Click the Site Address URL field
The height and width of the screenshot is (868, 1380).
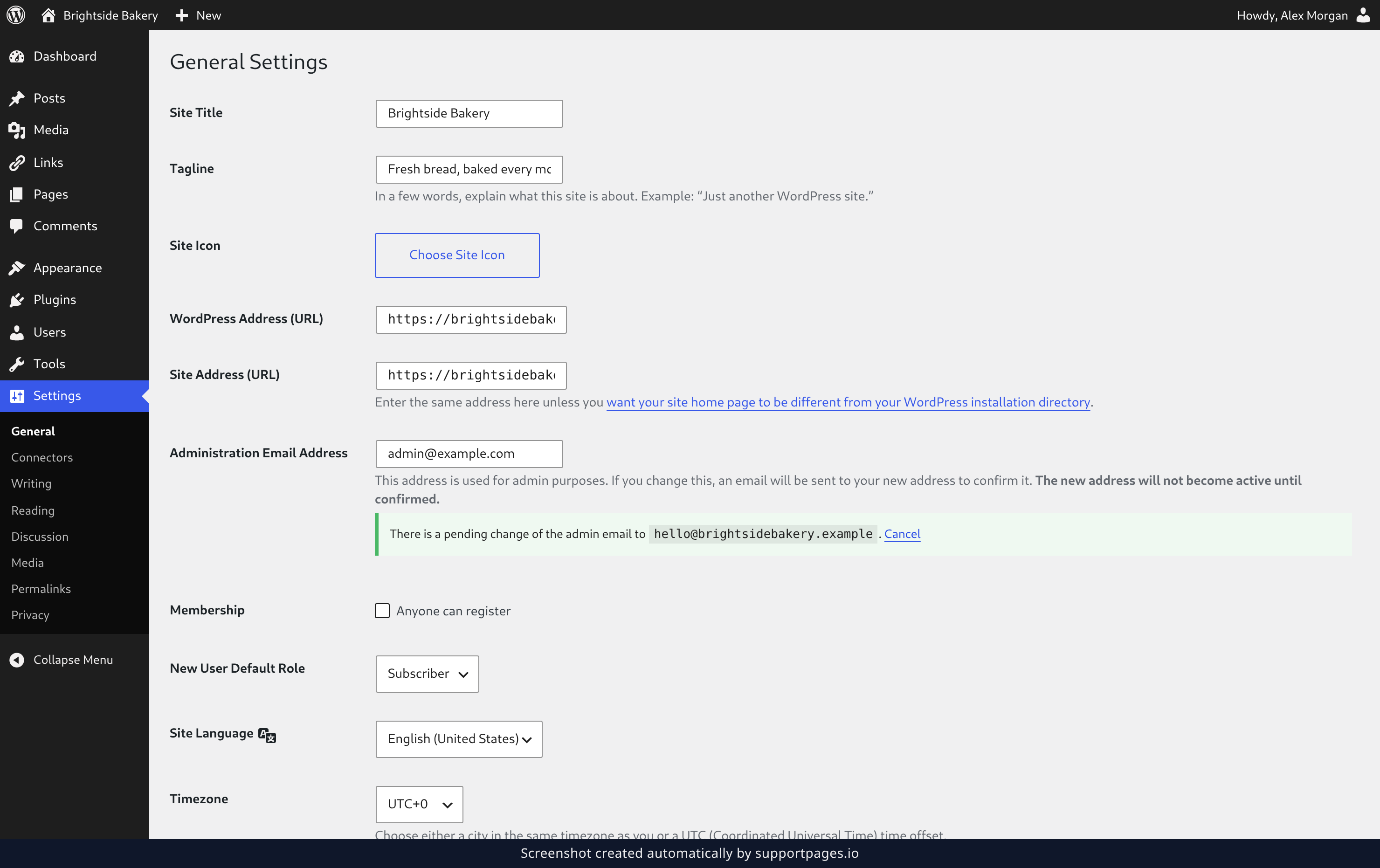click(x=470, y=376)
